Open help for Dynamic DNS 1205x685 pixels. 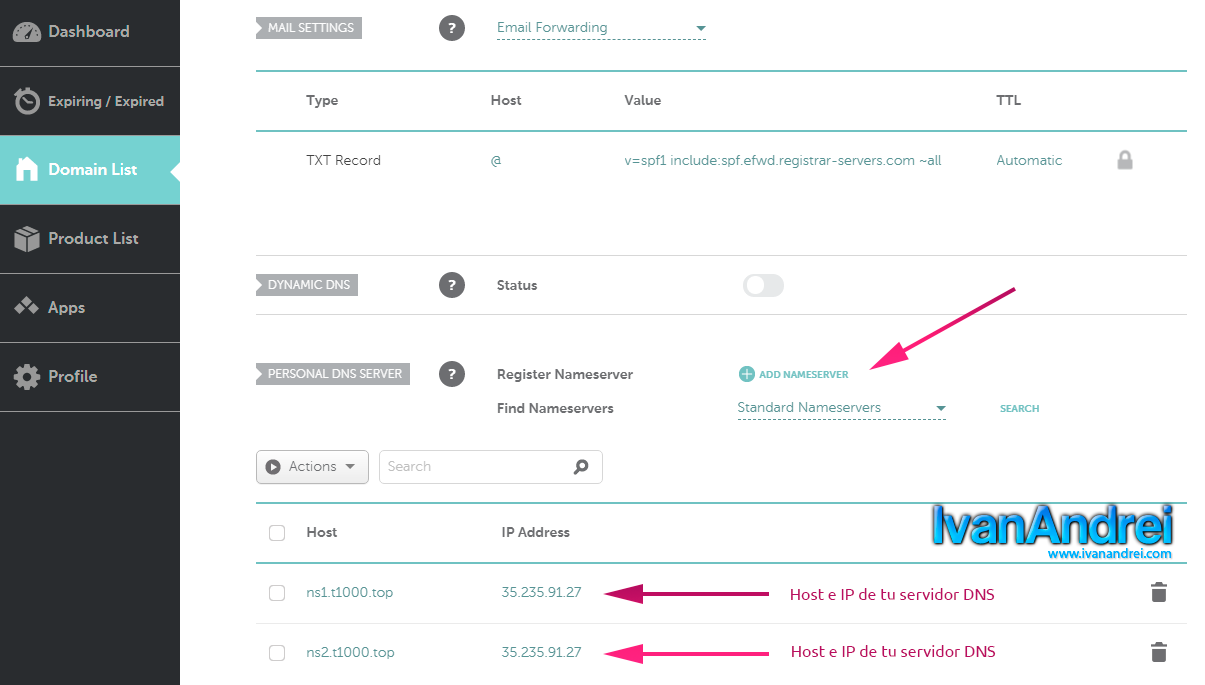click(x=452, y=285)
